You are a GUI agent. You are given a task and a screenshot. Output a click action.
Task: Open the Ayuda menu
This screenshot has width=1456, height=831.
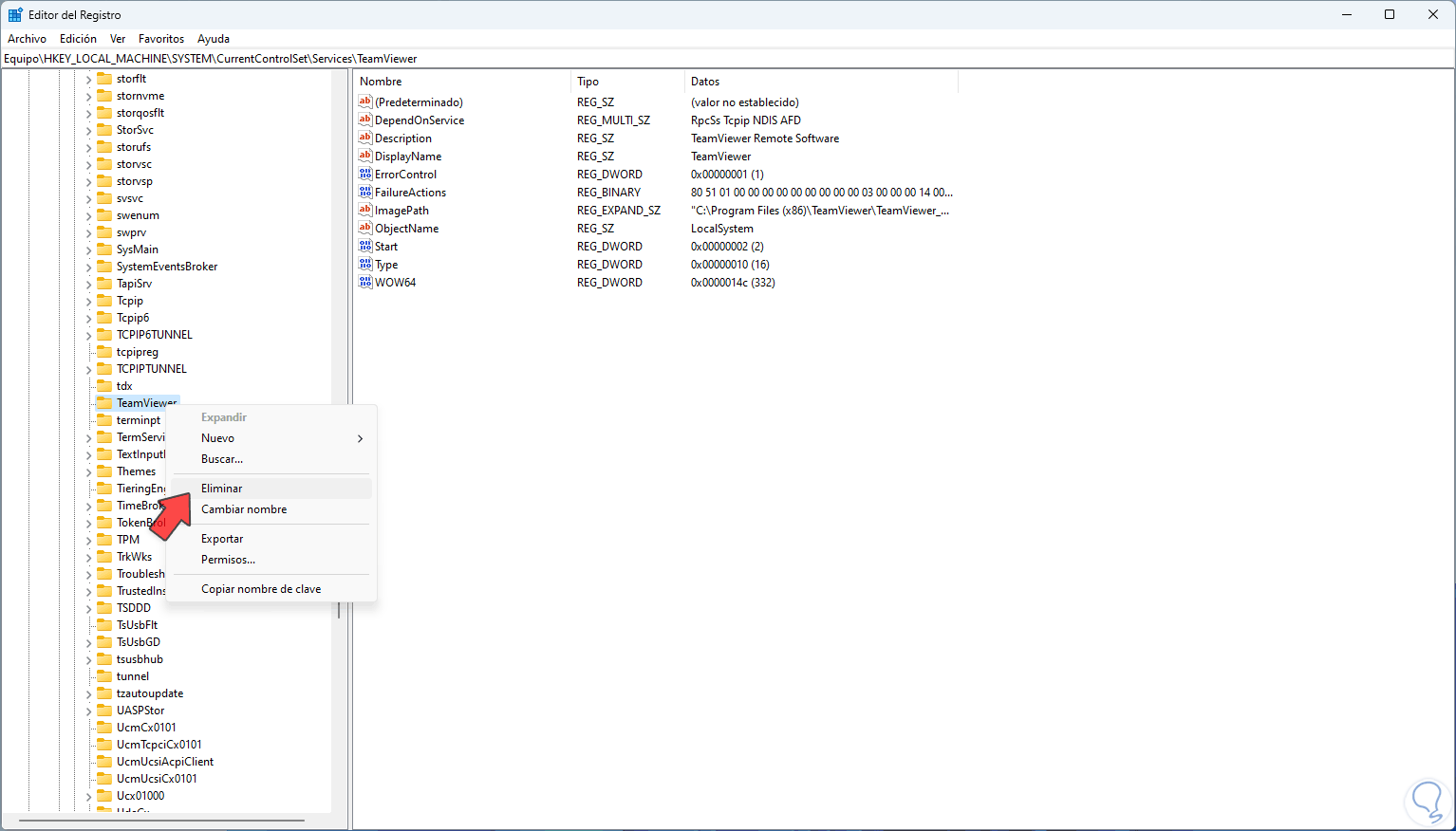214,39
